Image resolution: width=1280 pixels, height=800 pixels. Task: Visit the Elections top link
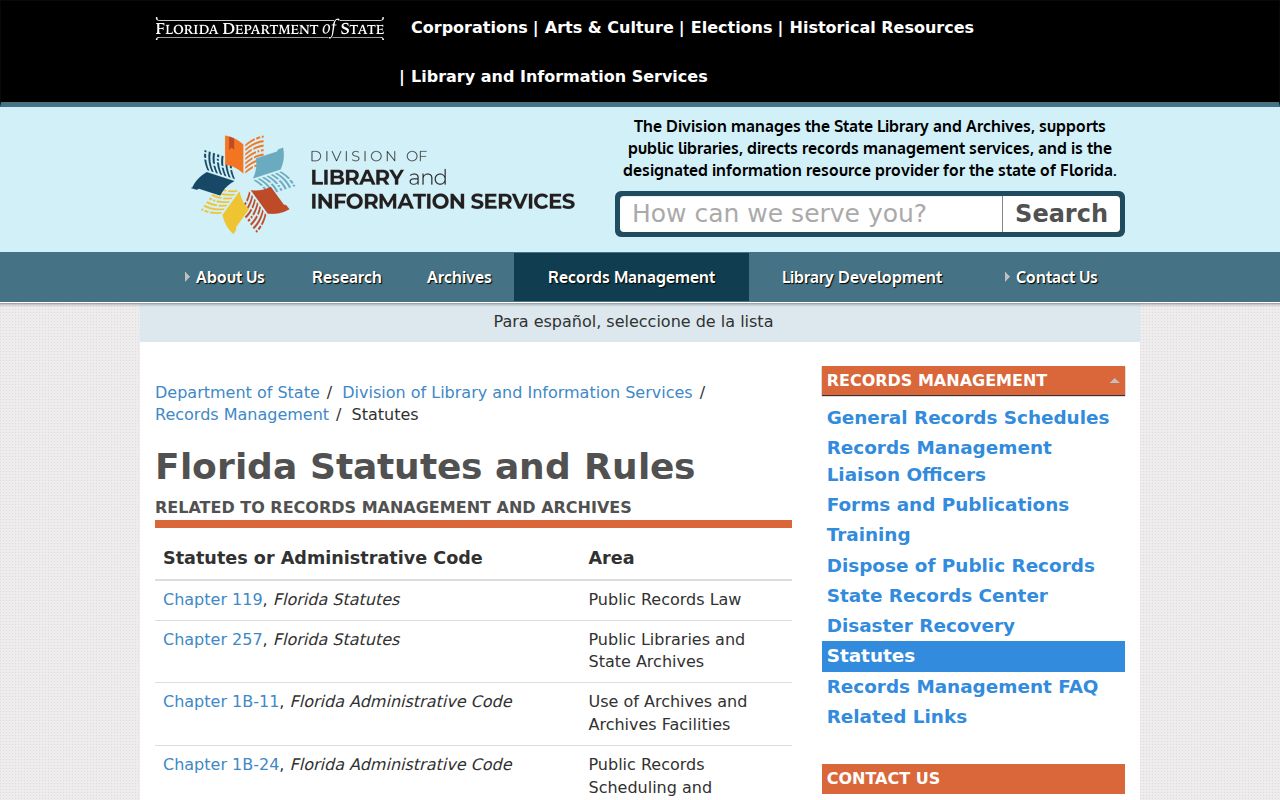pyautogui.click(x=731, y=27)
